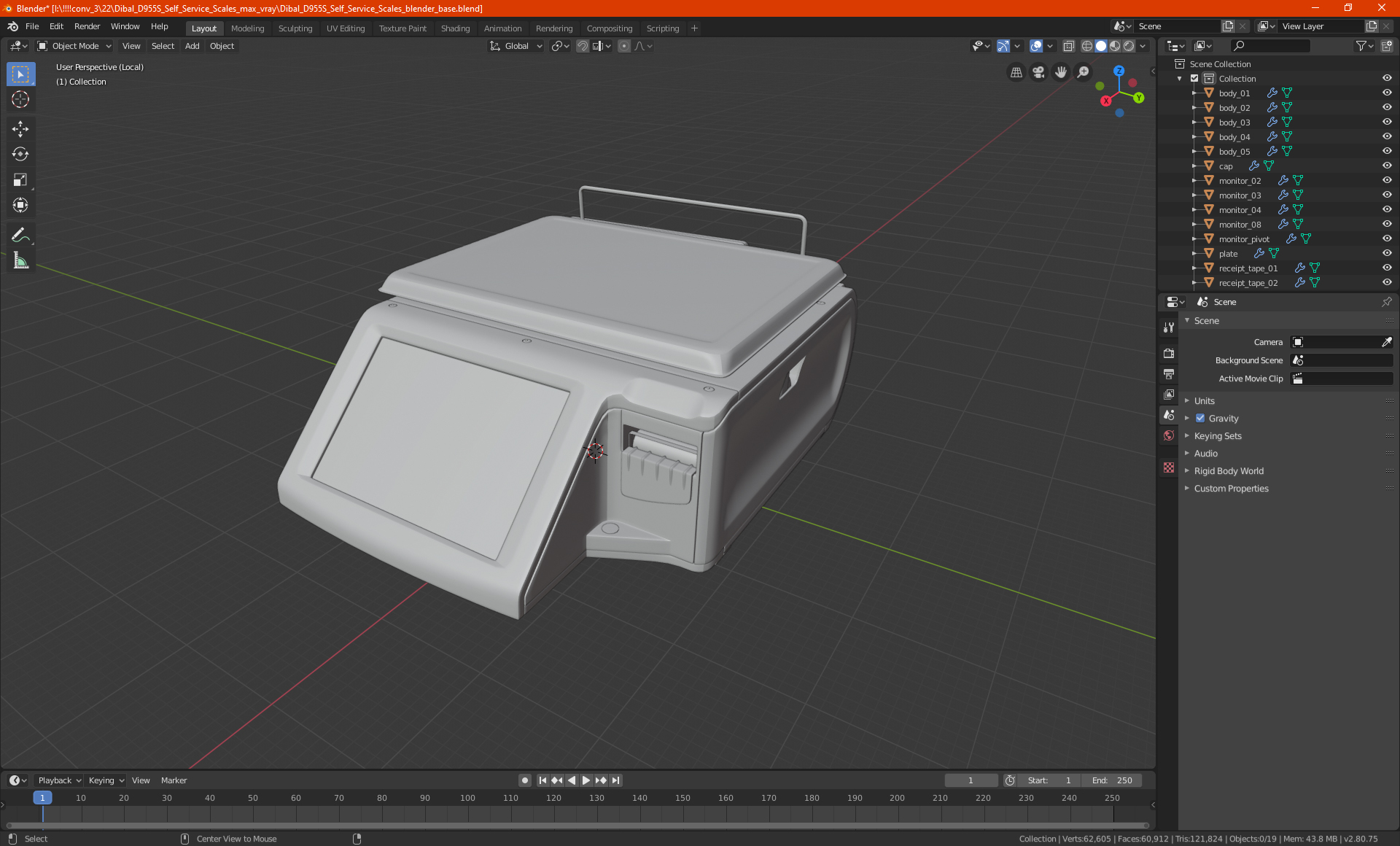The image size is (1400, 846).
Task: Open the Output properties tab icon
Action: point(1169,374)
